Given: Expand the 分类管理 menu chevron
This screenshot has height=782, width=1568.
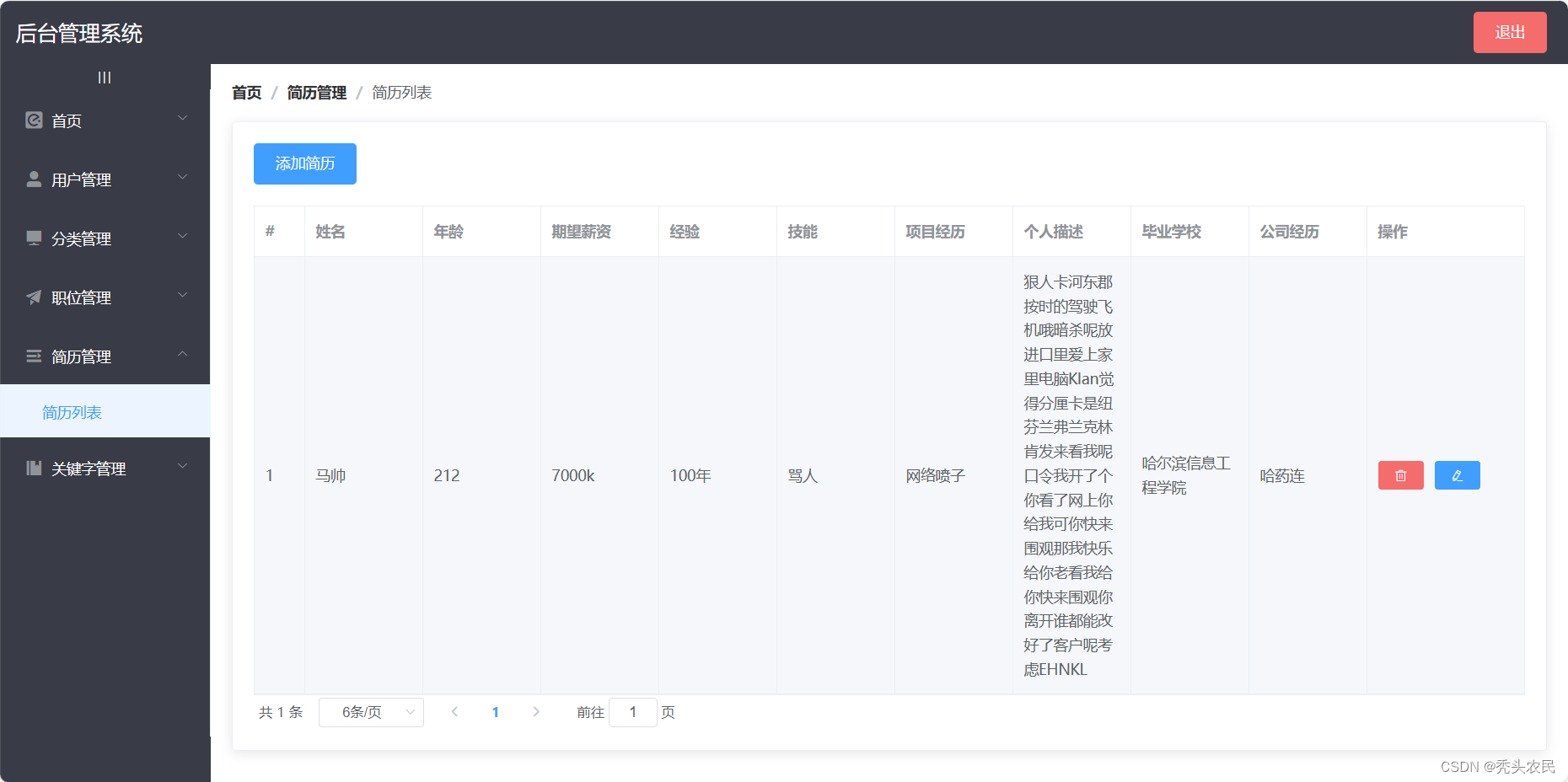Looking at the screenshot, I should [x=182, y=237].
